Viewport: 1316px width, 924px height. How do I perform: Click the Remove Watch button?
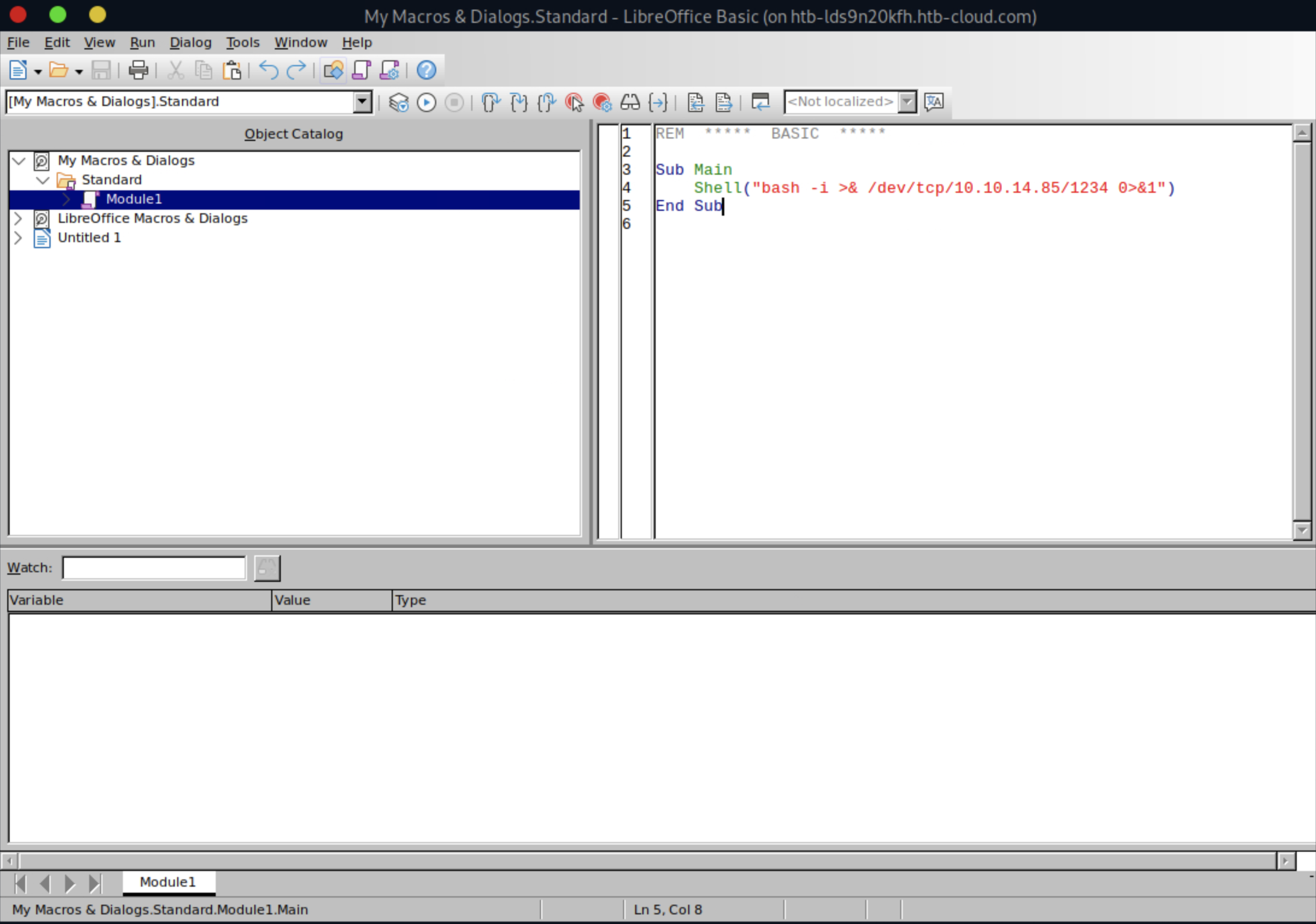point(268,568)
